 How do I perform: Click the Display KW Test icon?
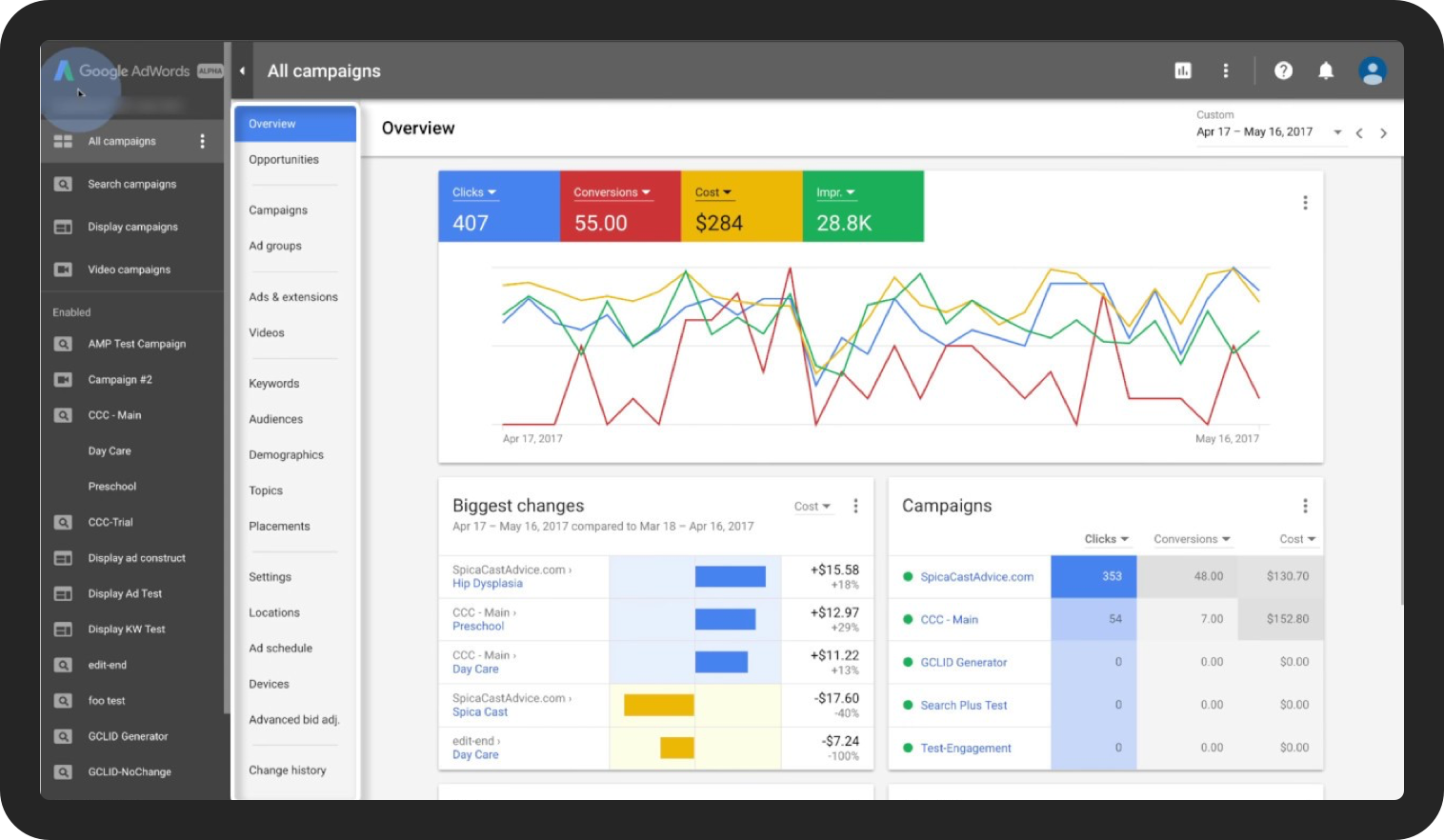click(63, 630)
